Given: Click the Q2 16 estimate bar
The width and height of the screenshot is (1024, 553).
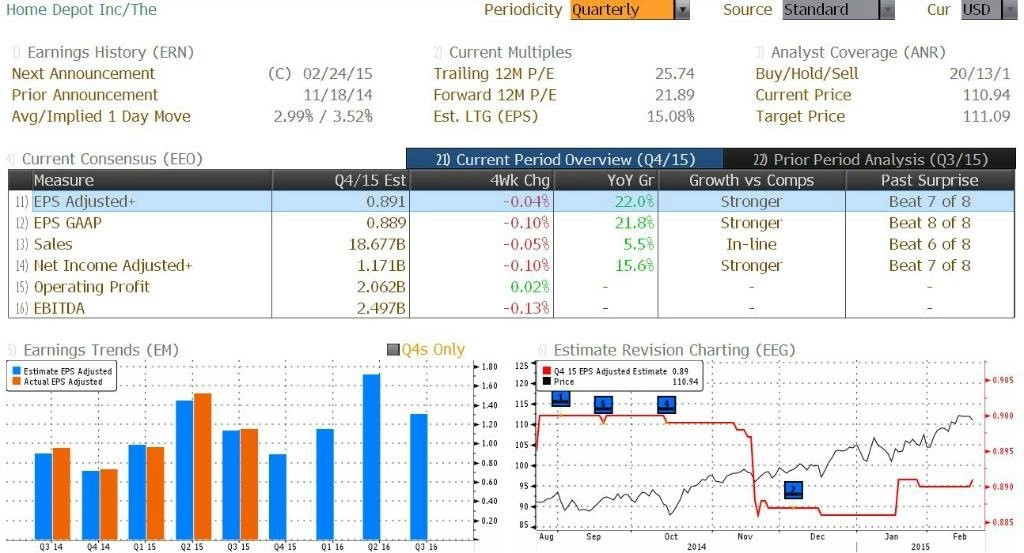Looking at the screenshot, I should point(372,457).
